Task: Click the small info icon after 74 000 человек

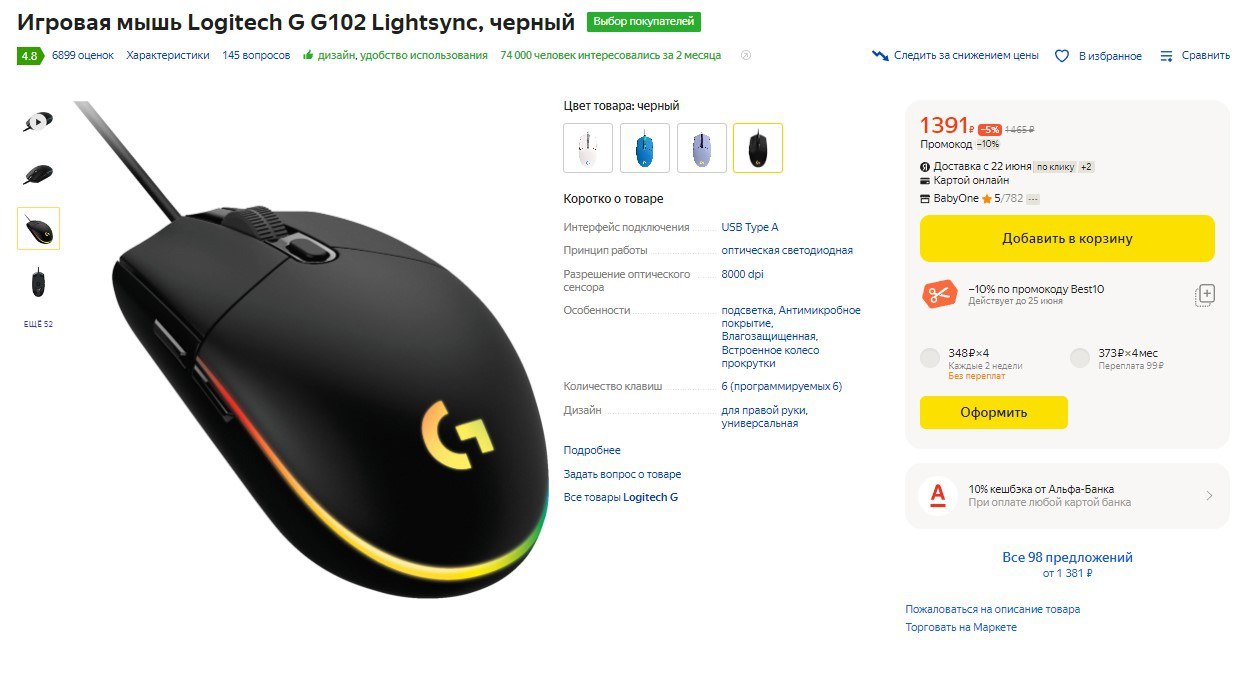Action: (745, 56)
